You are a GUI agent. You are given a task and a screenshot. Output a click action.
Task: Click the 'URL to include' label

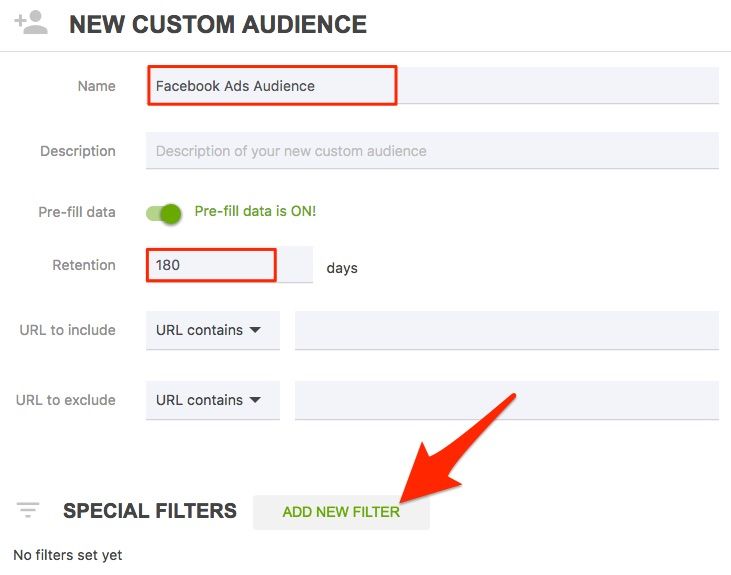(x=67, y=330)
